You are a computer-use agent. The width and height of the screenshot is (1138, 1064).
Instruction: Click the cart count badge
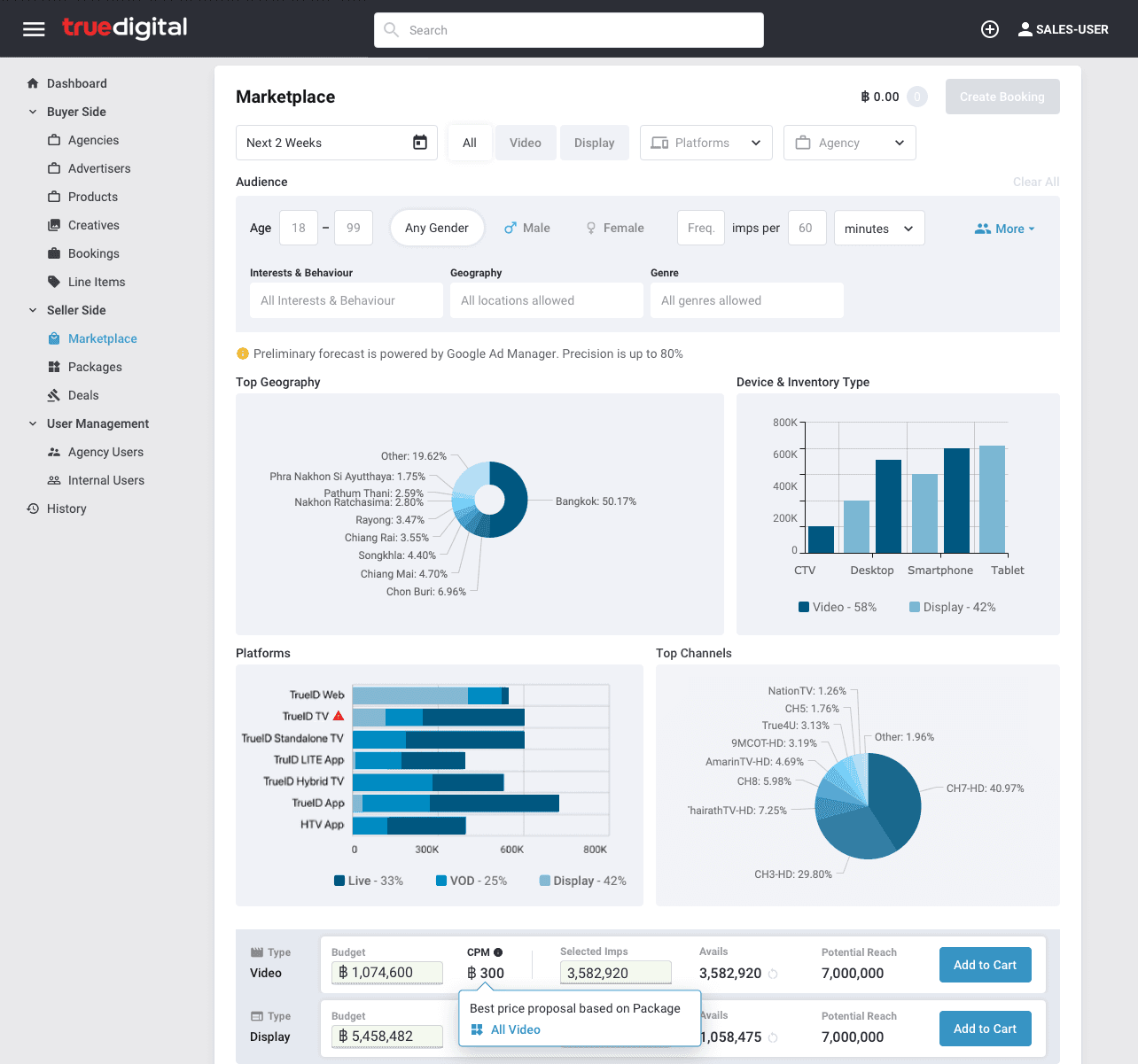click(x=917, y=97)
